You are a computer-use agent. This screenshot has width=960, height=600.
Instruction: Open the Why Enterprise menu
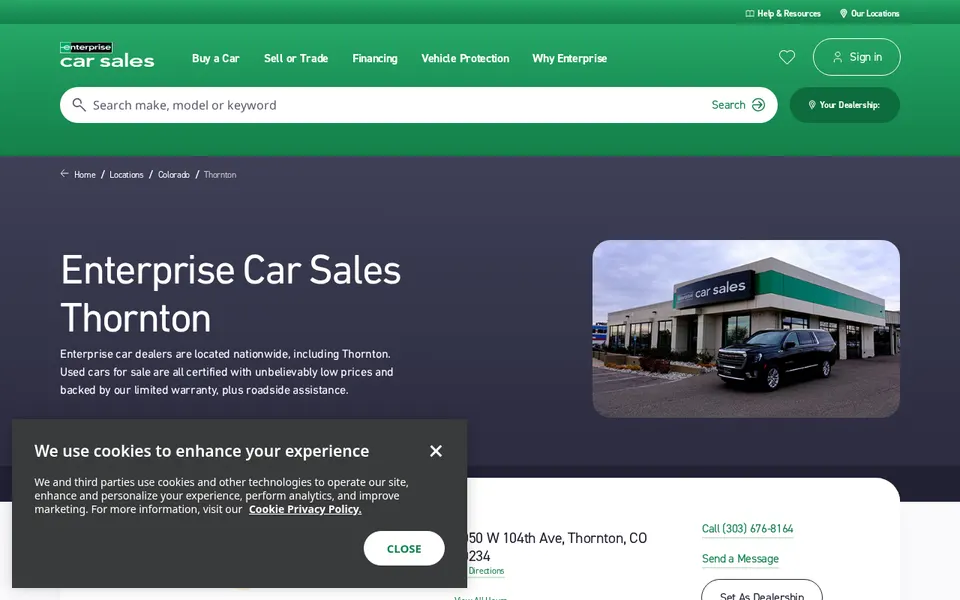point(569,58)
